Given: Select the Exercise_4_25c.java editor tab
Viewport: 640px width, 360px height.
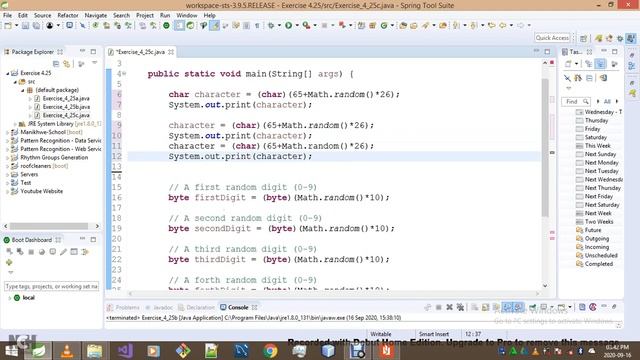Looking at the screenshot, I should (140, 52).
